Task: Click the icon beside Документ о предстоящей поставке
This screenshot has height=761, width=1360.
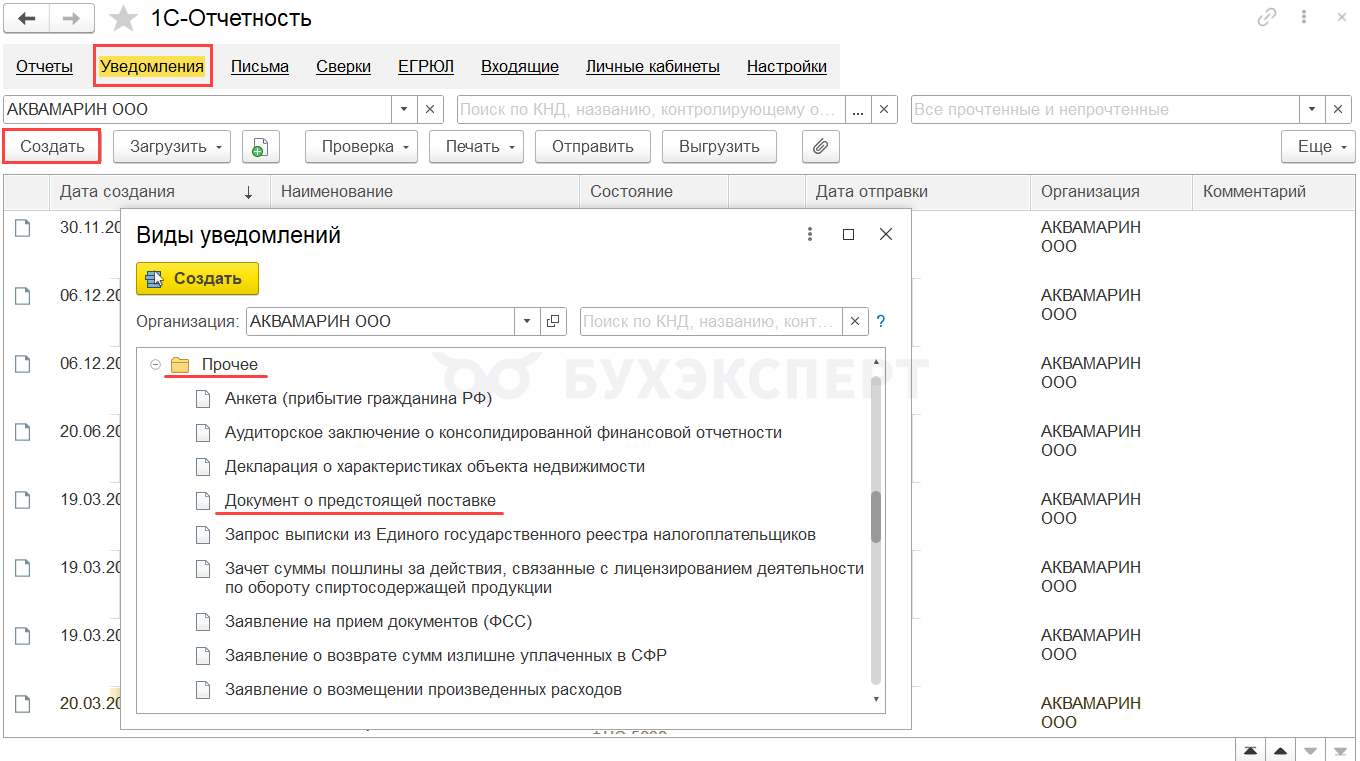Action: coord(203,500)
